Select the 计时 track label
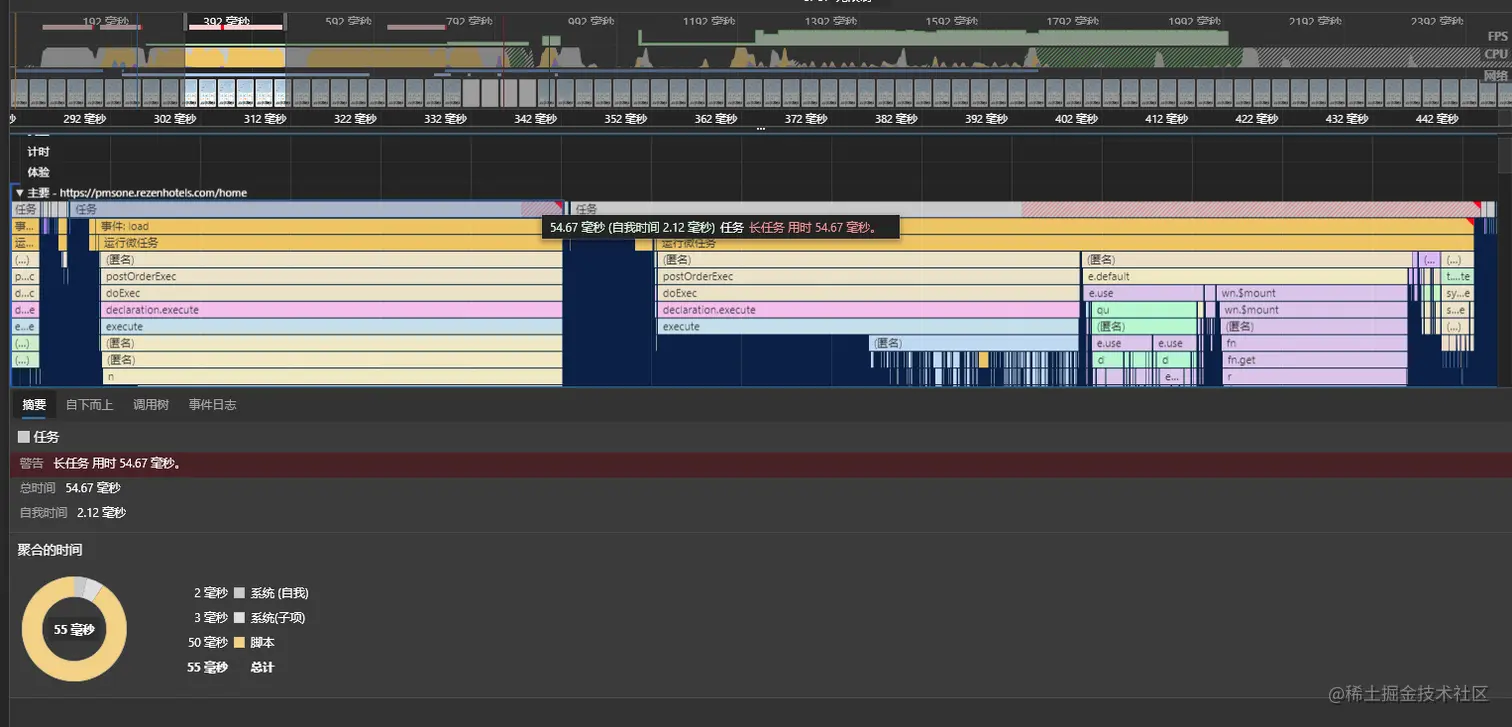 [38, 151]
